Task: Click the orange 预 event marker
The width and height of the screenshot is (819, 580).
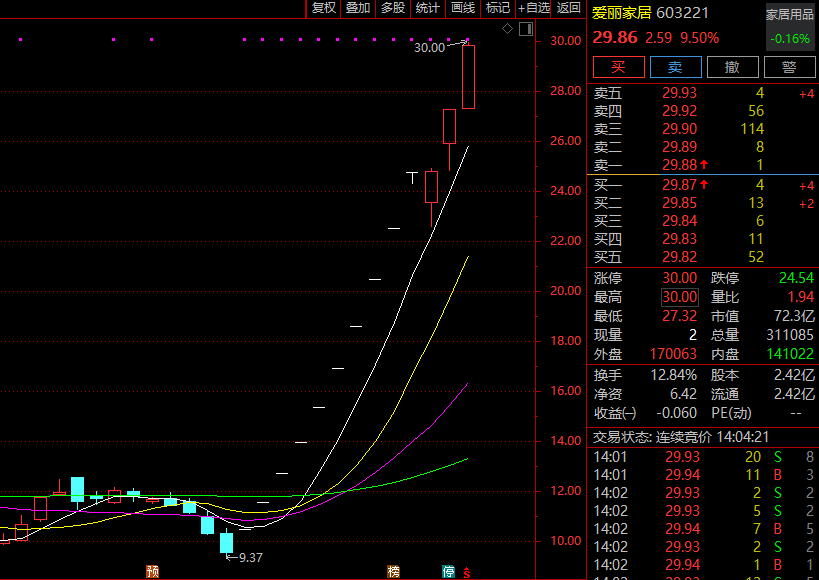Action: pos(153,571)
